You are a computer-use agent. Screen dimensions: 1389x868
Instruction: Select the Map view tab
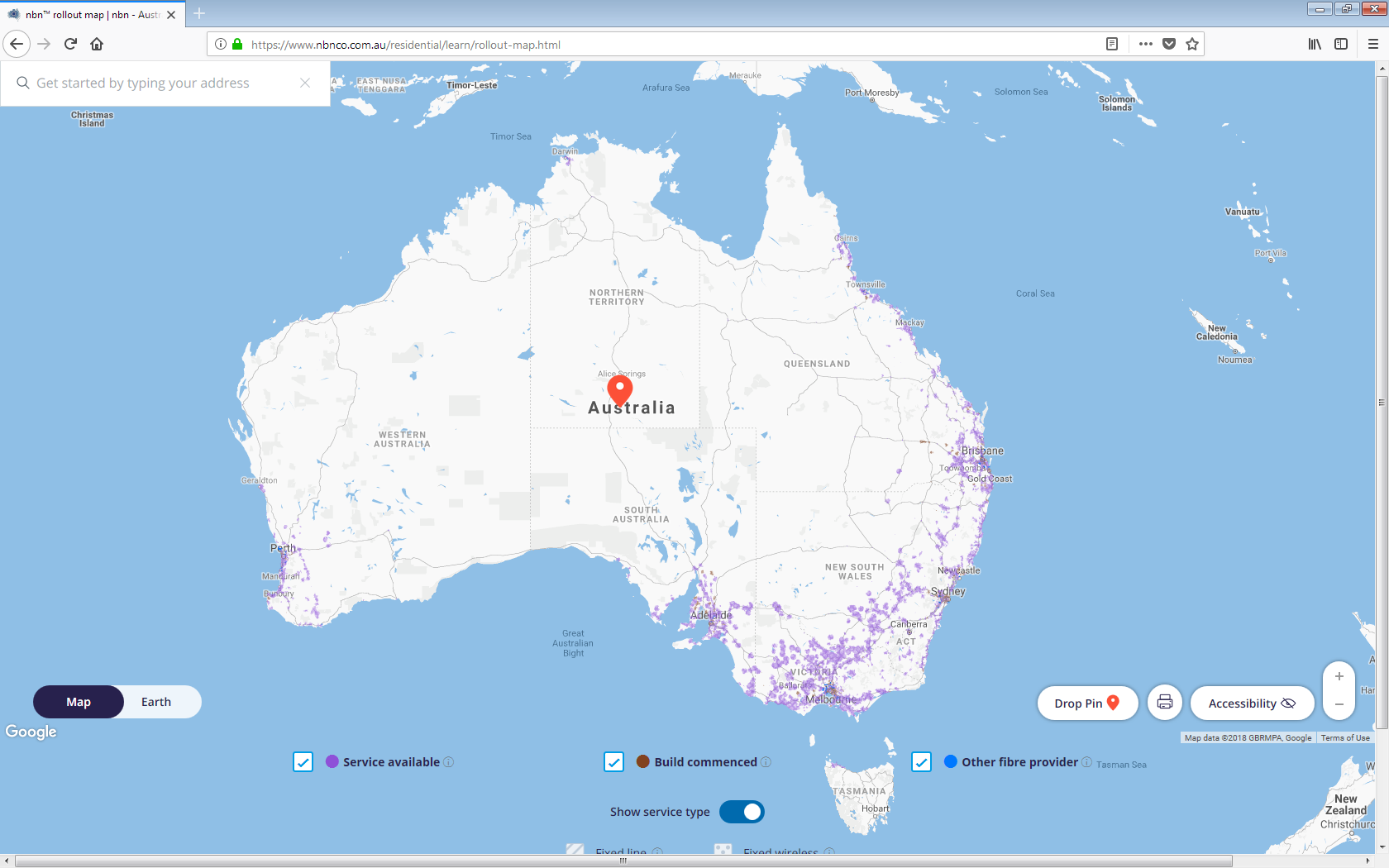pyautogui.click(x=79, y=702)
